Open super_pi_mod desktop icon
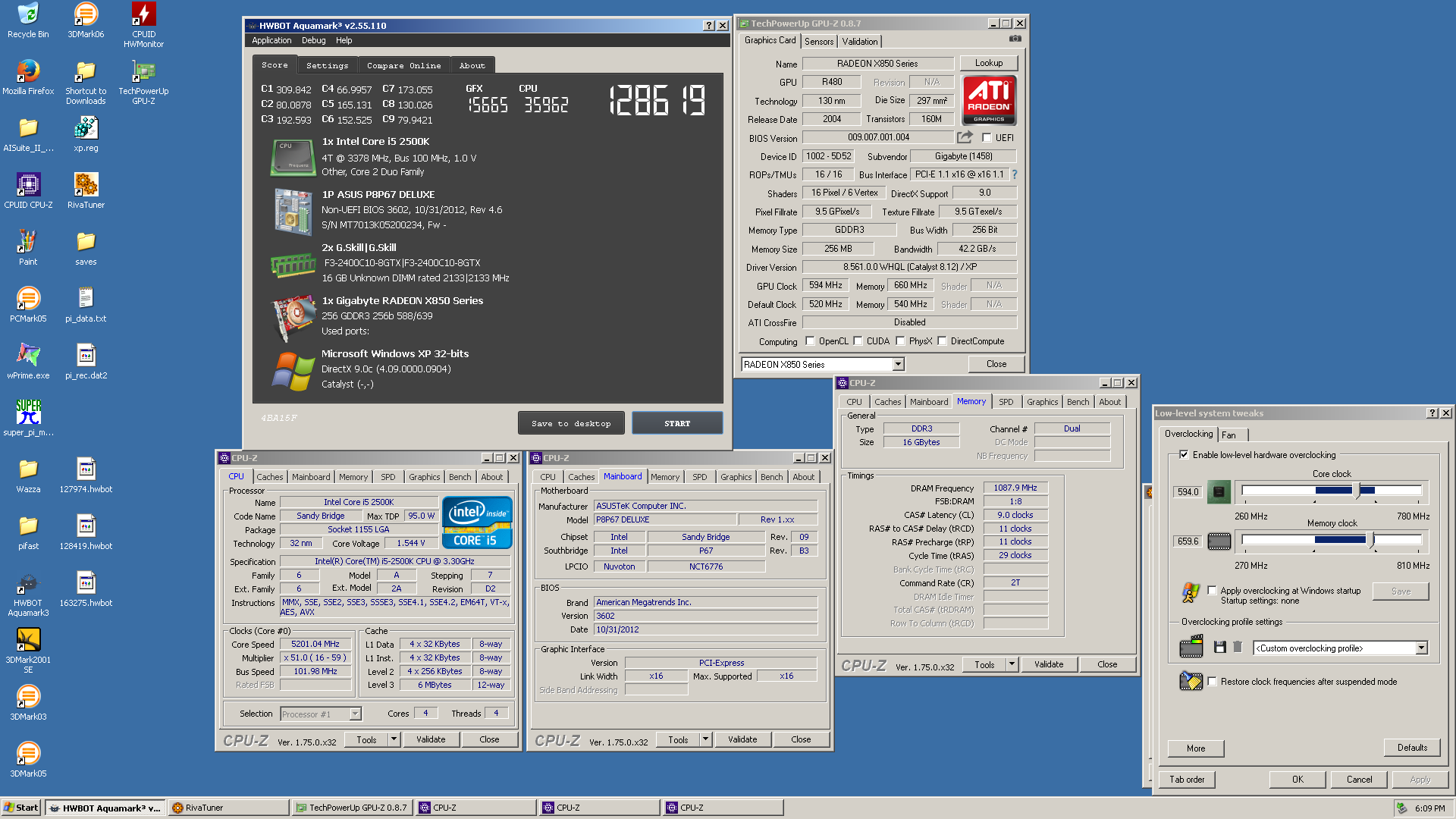The image size is (1456, 819). click(28, 419)
